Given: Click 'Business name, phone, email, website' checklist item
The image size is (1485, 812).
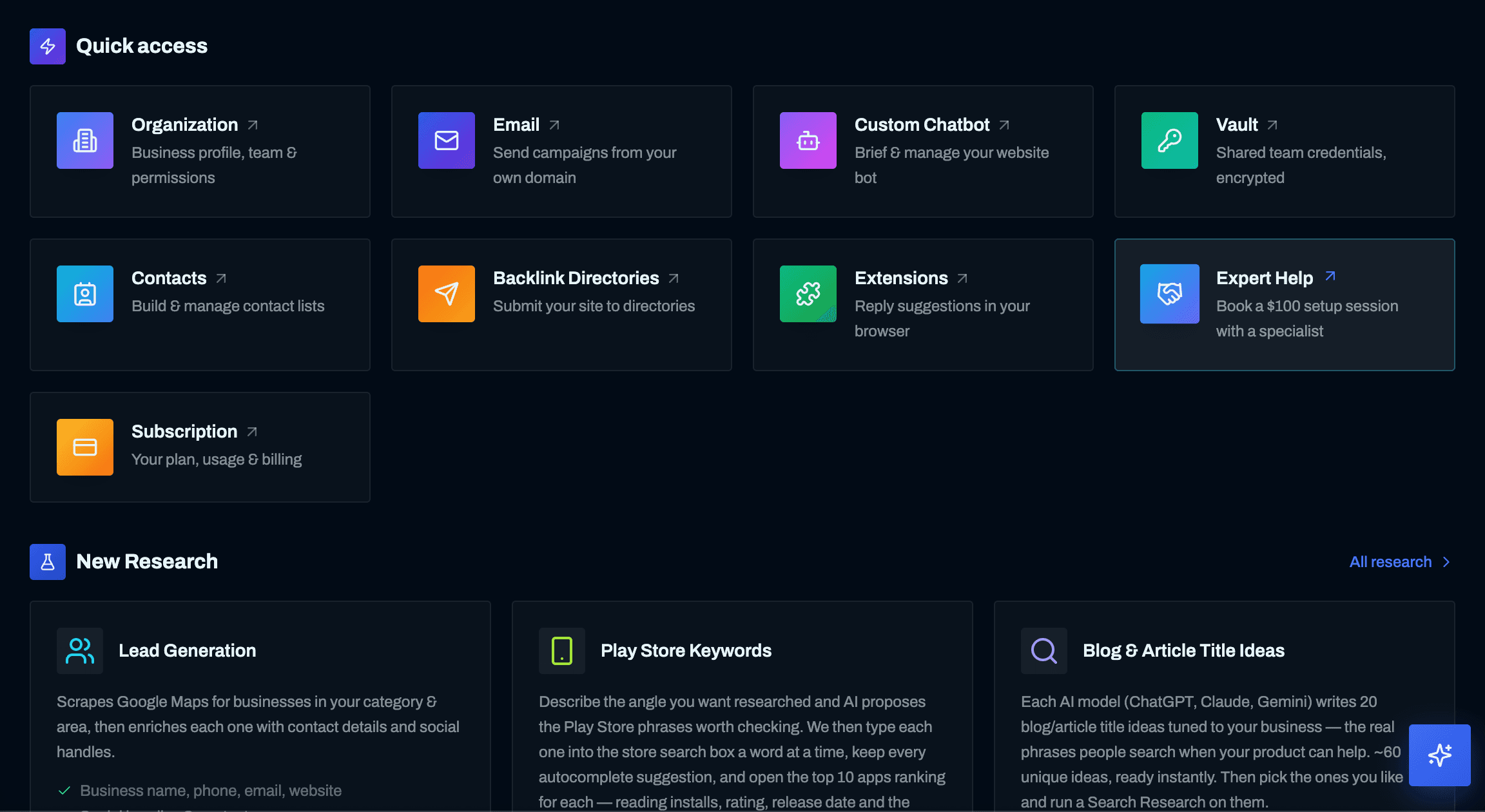Looking at the screenshot, I should pos(211,791).
